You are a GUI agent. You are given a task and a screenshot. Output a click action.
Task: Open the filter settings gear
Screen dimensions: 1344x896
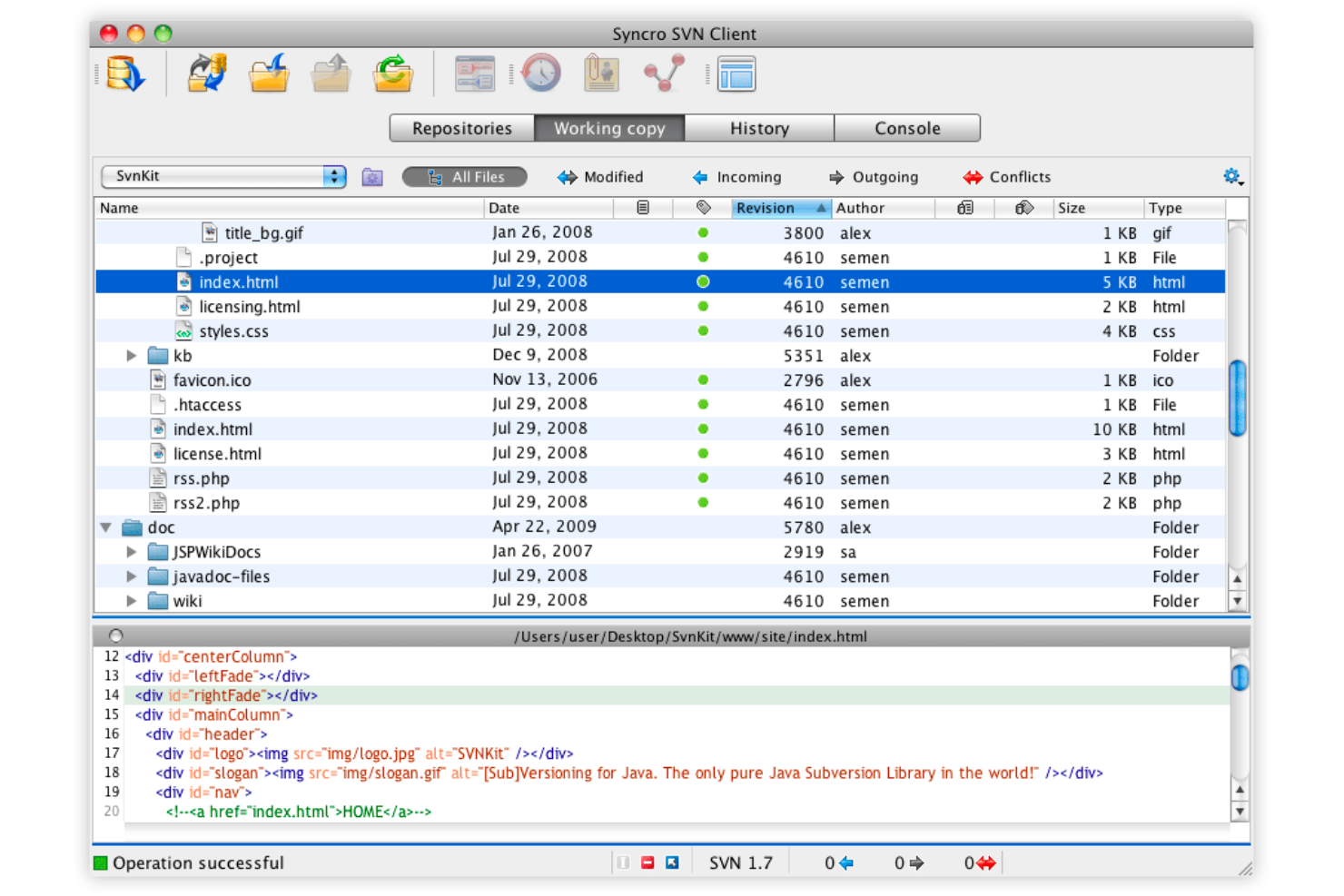[x=1232, y=176]
